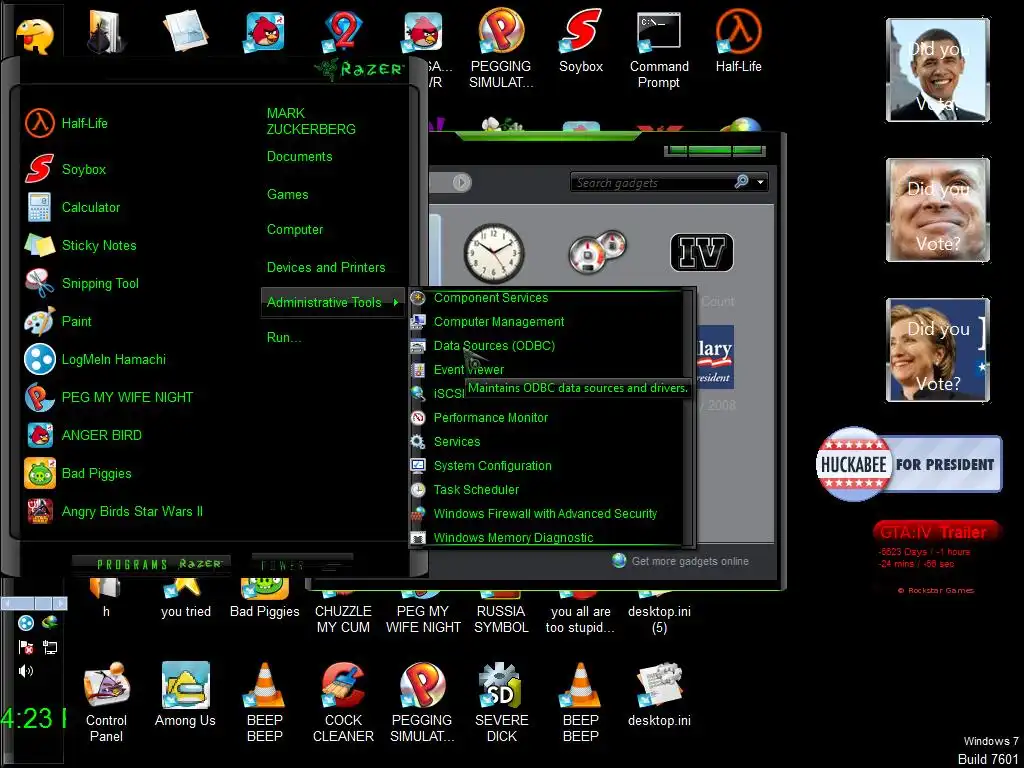Open the Run... dialog

click(284, 338)
